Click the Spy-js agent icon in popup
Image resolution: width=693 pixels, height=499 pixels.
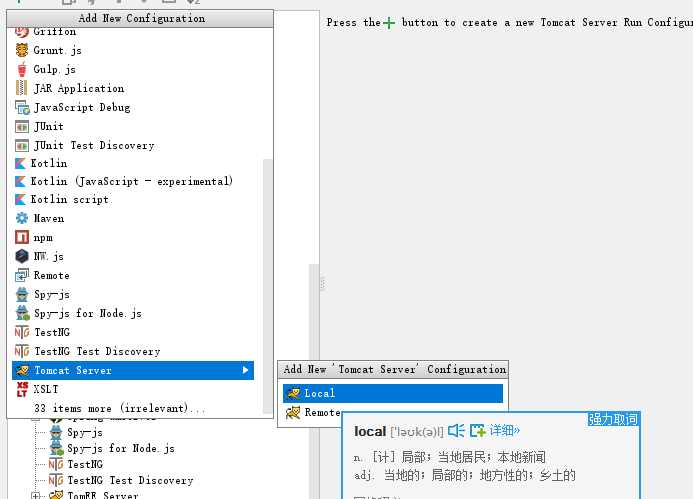click(22, 294)
